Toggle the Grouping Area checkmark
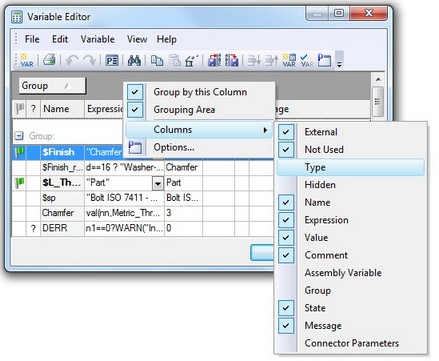 [x=135, y=109]
